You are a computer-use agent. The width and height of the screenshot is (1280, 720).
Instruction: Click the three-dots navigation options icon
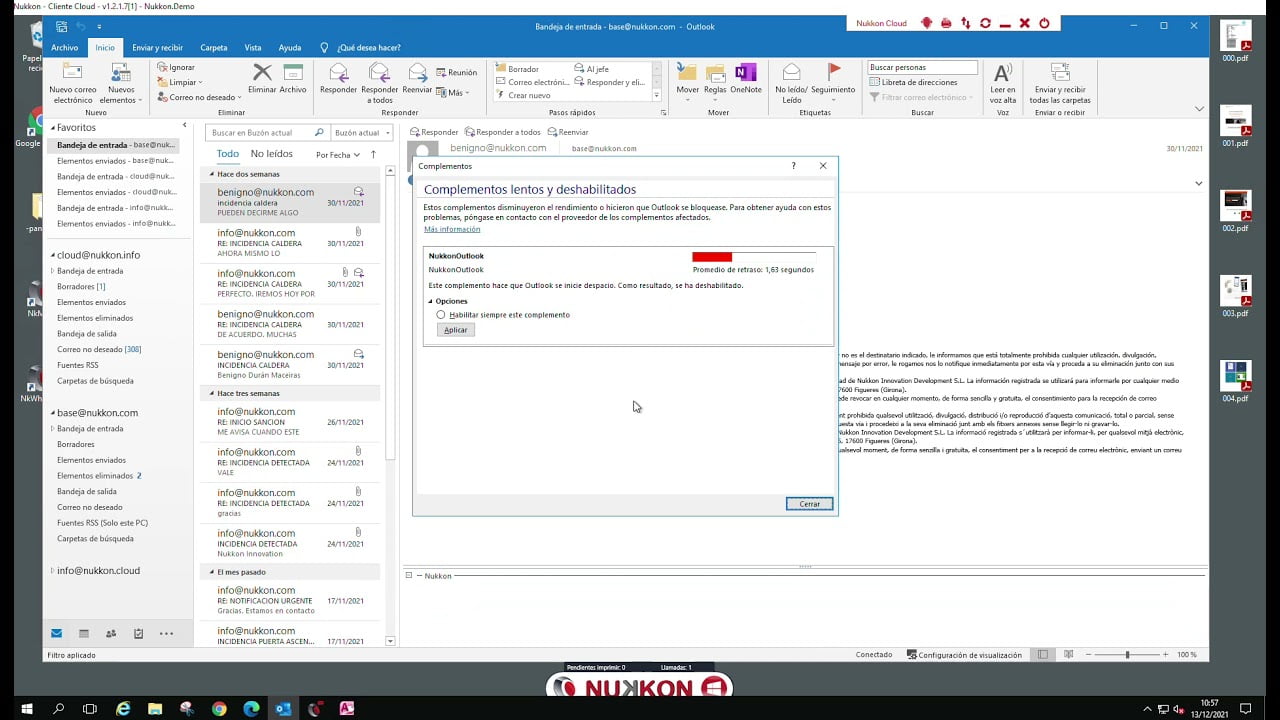(166, 633)
